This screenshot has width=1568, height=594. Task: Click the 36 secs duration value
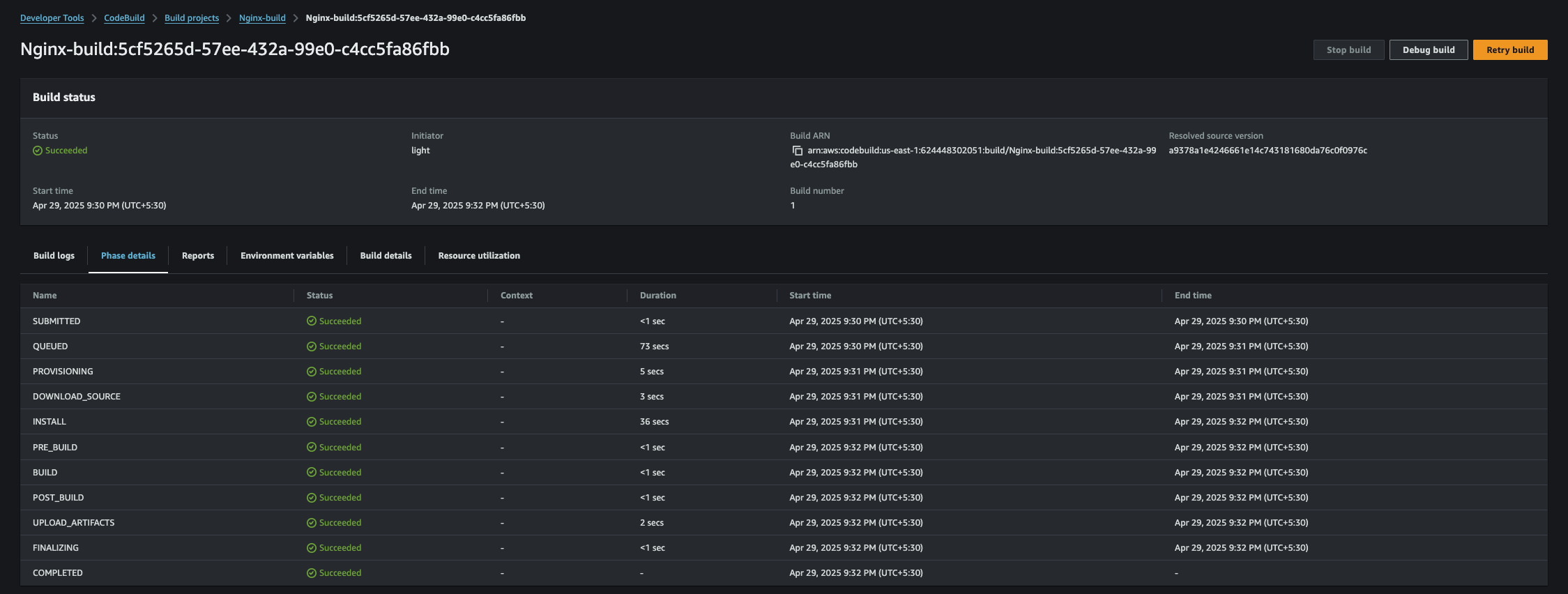coord(655,422)
